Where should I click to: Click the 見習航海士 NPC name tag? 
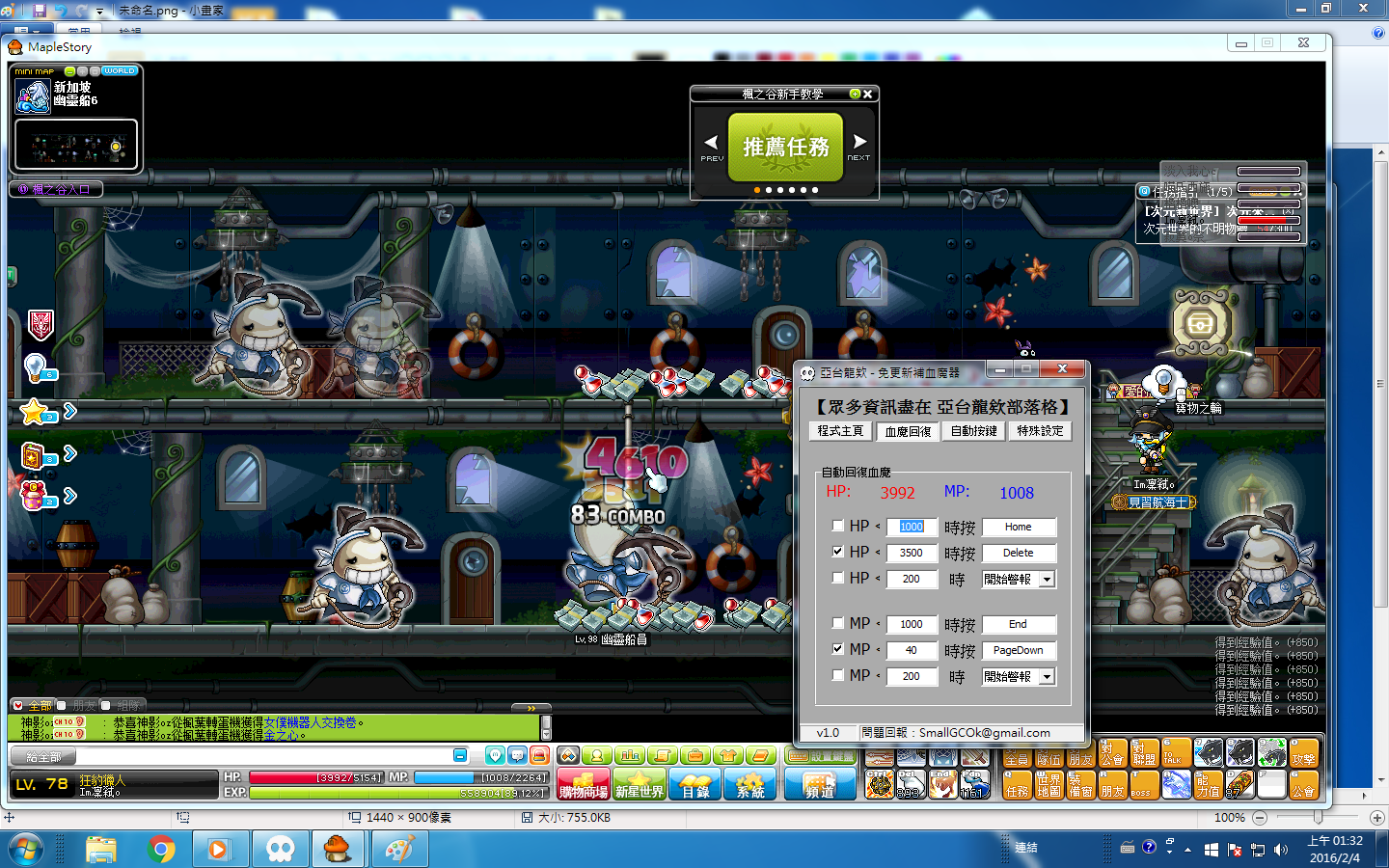coord(1154,502)
